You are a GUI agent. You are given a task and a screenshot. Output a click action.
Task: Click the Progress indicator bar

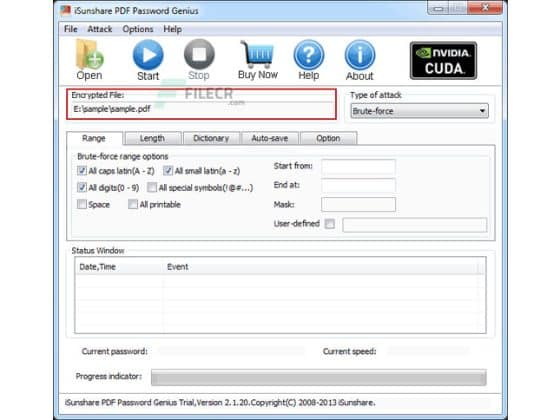point(319,378)
